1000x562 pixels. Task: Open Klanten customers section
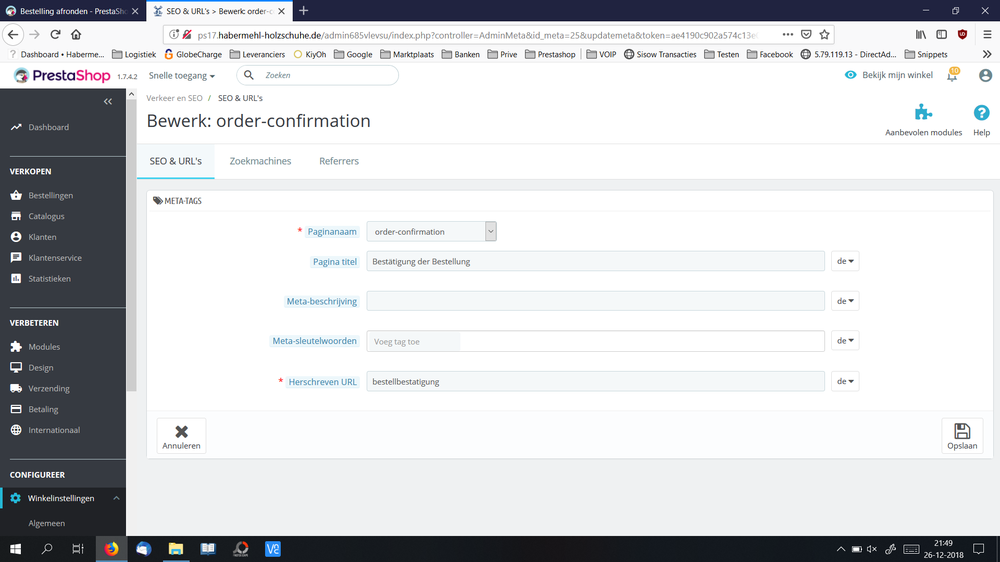(42, 237)
